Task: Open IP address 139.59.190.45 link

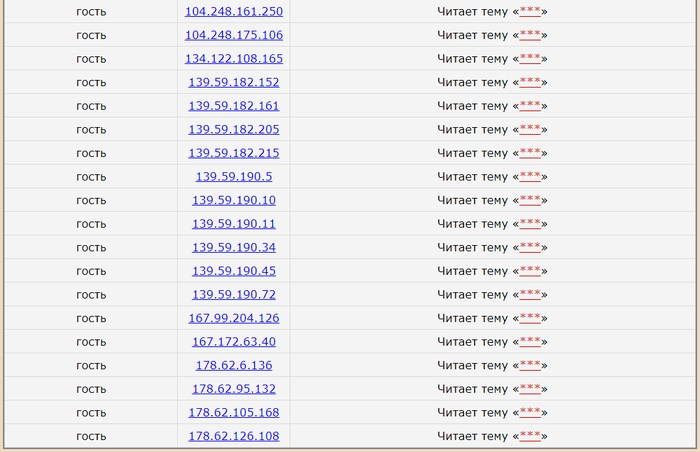Action: click(234, 271)
